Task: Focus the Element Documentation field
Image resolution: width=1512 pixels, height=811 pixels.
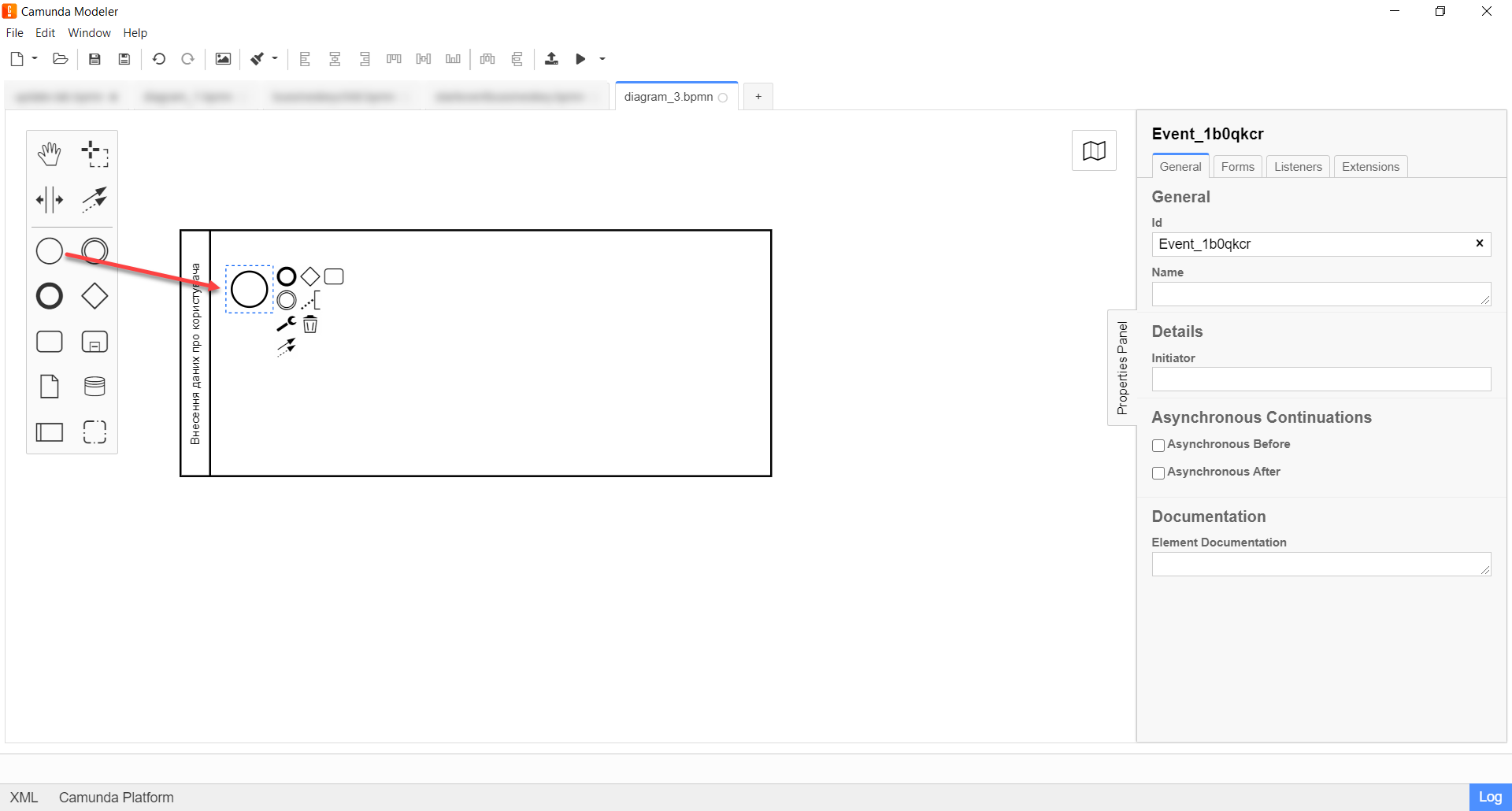Action: [1321, 564]
